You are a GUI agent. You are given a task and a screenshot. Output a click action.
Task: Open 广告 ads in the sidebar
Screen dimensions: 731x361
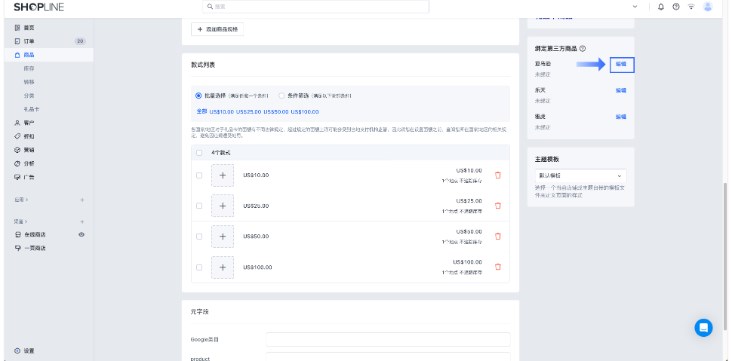point(24,177)
